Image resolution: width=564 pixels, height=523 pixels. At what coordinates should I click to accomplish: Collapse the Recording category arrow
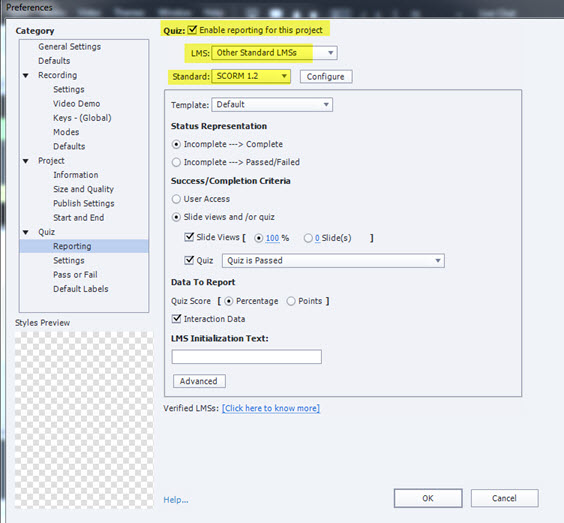coord(26,76)
